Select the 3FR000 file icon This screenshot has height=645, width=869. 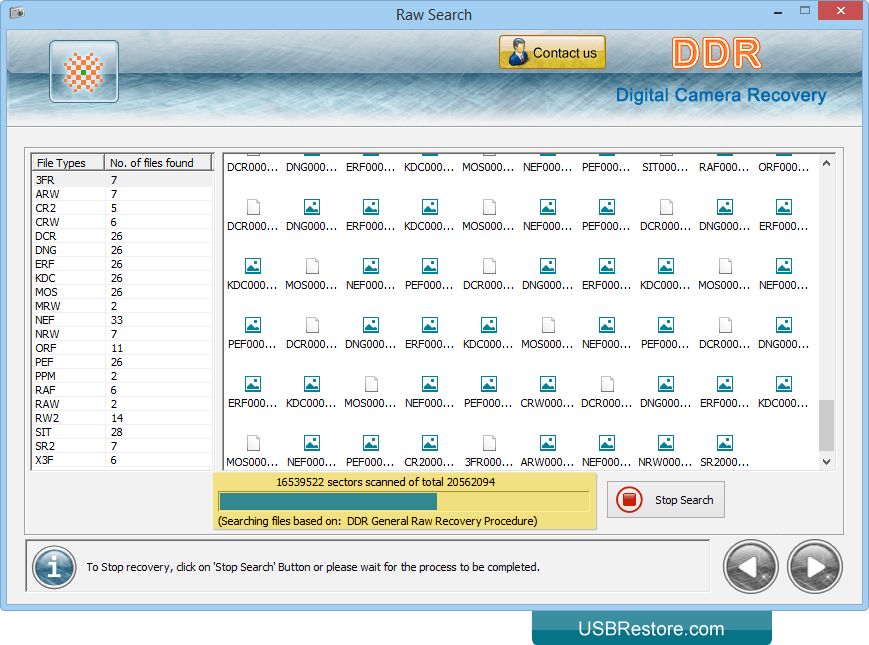[x=488, y=443]
